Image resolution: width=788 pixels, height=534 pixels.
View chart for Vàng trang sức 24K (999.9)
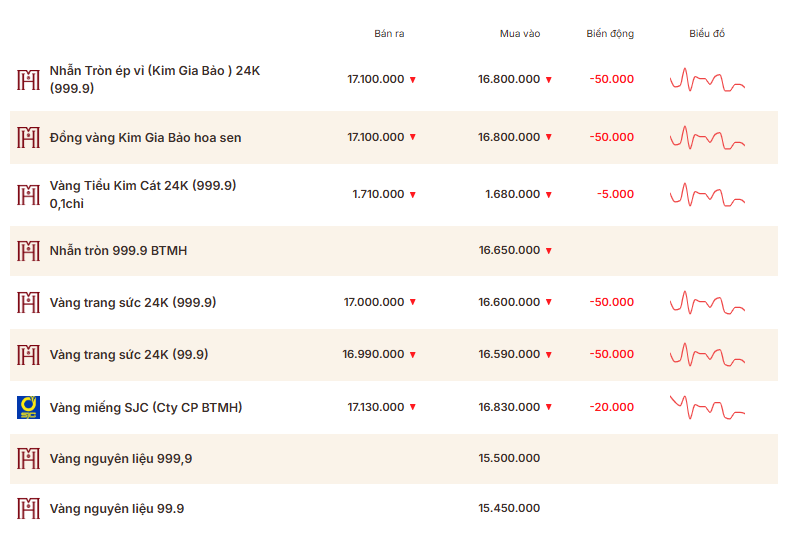pyautogui.click(x=707, y=302)
